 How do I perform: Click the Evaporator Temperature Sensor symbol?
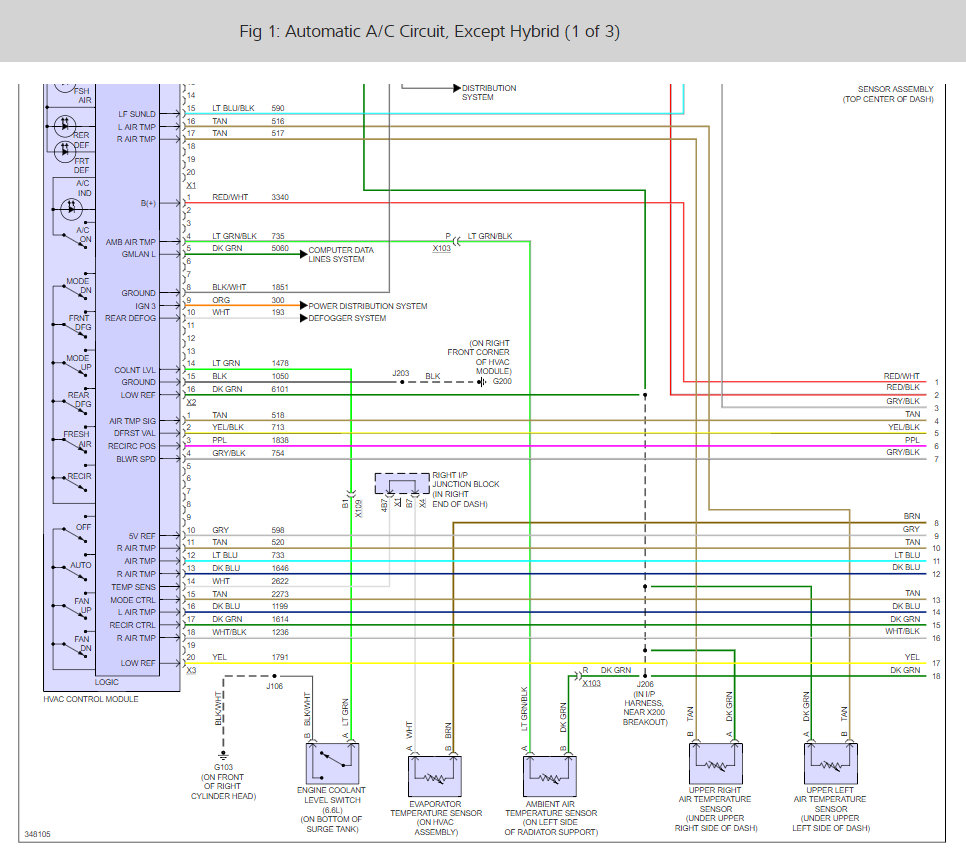435,776
